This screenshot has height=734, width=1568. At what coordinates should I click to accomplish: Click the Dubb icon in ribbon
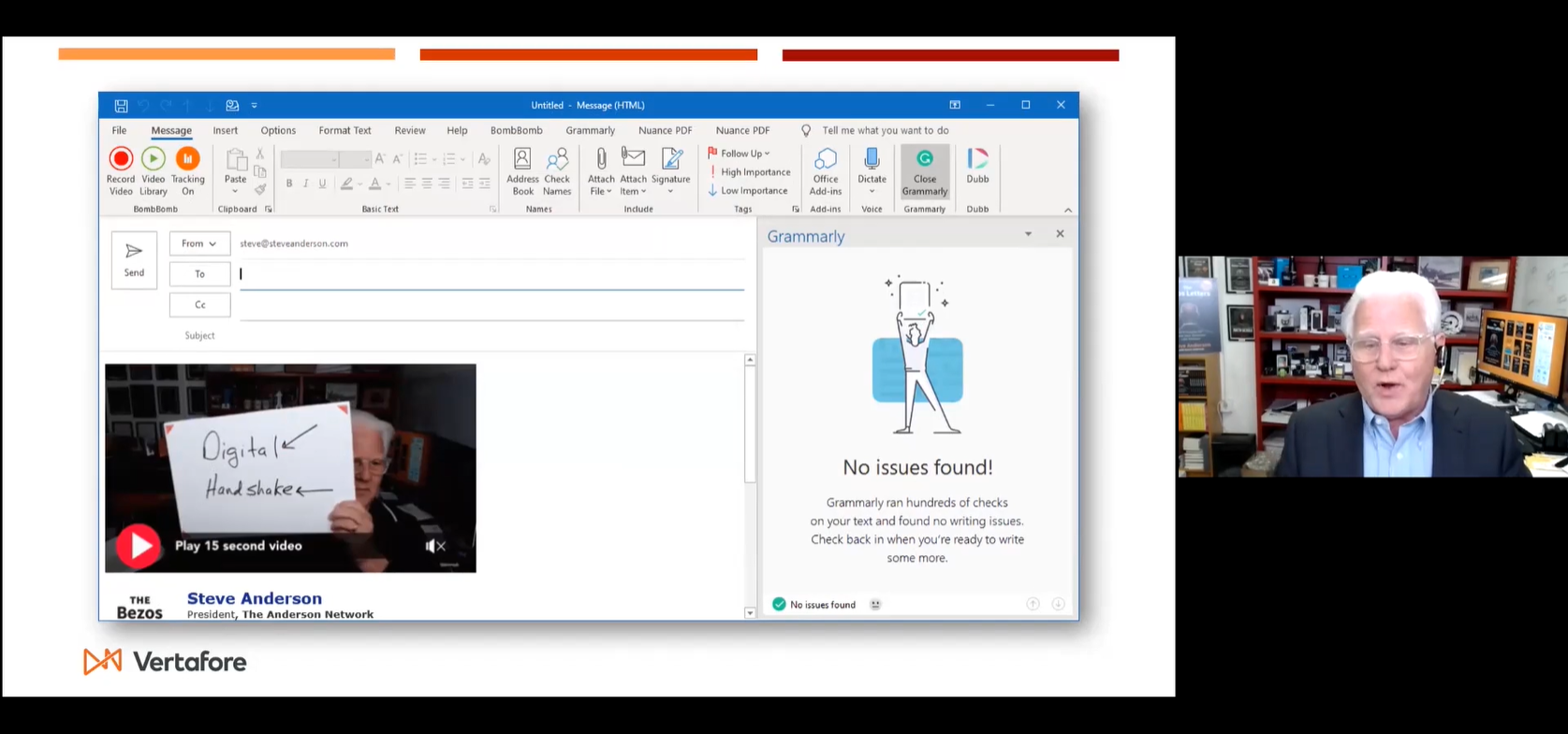click(x=977, y=166)
